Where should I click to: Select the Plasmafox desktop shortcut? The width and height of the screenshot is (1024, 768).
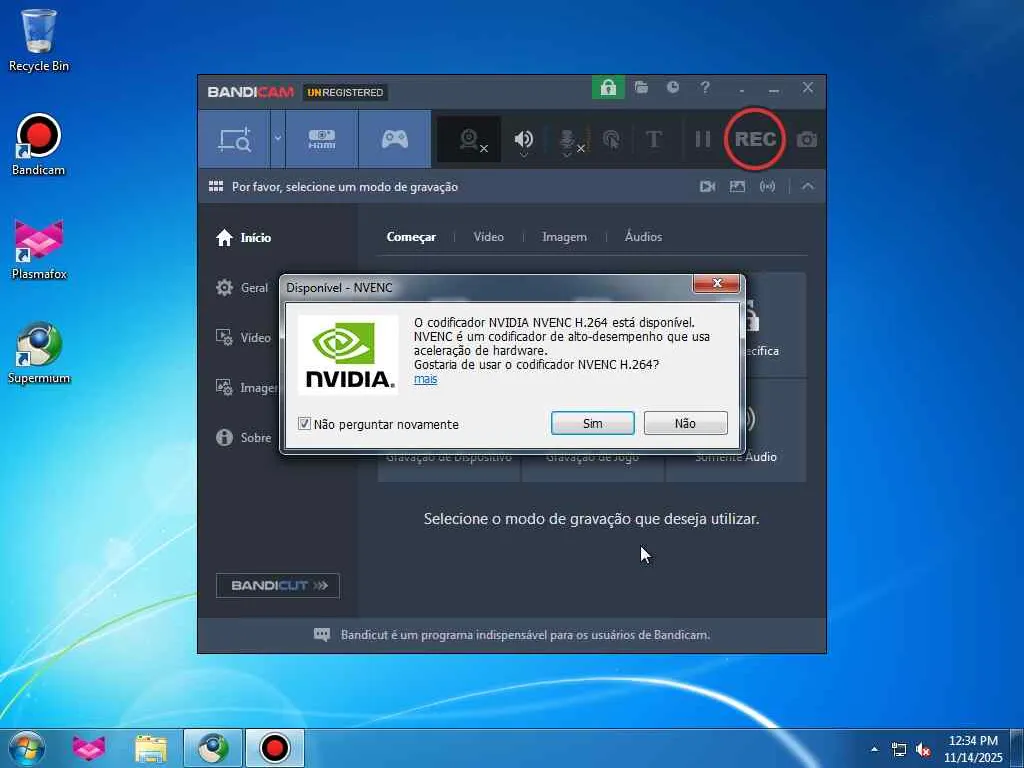[39, 249]
